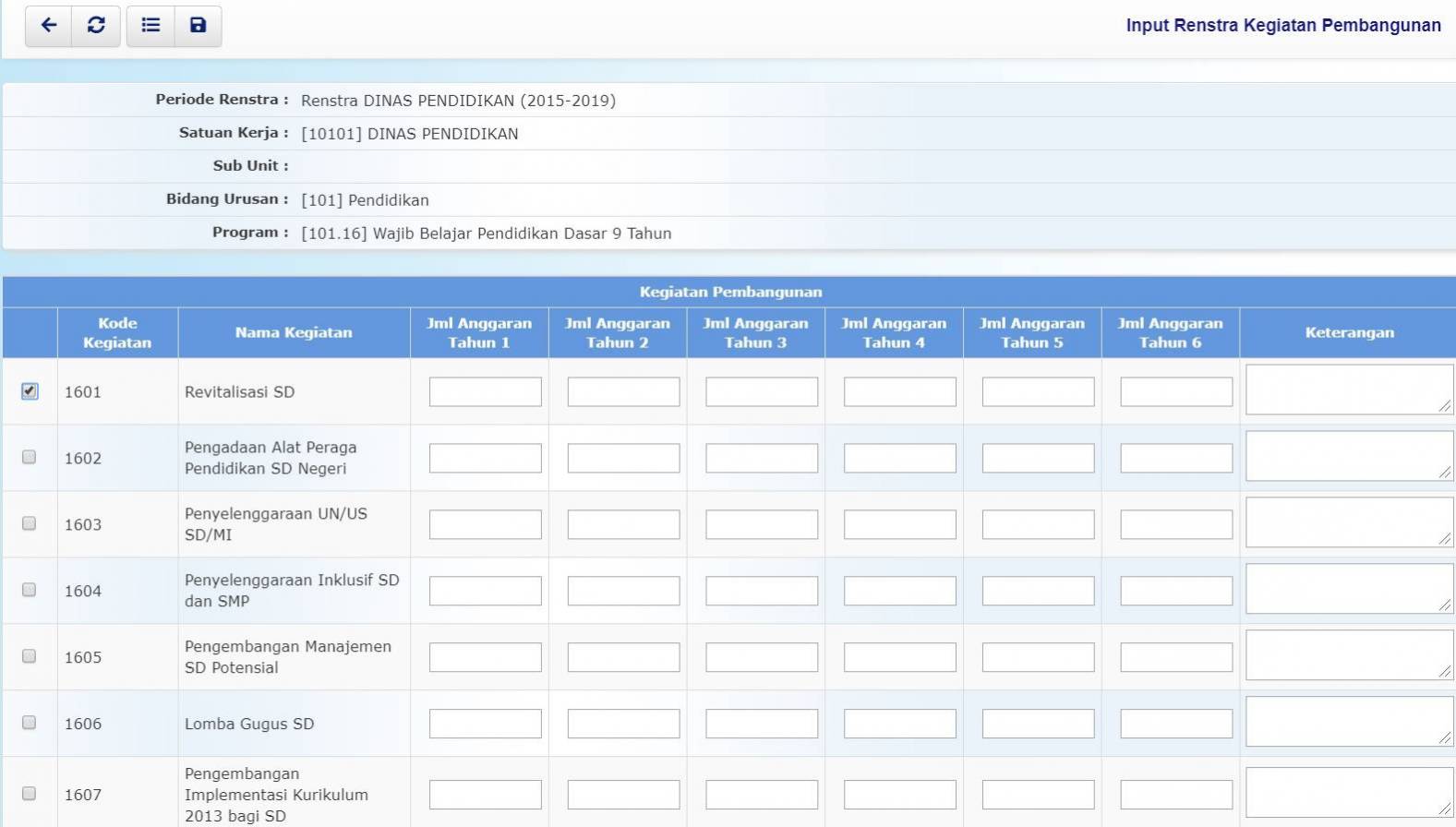This screenshot has width=1456, height=827.
Task: Click the Nama Kegiatan column header
Action: 294,332
